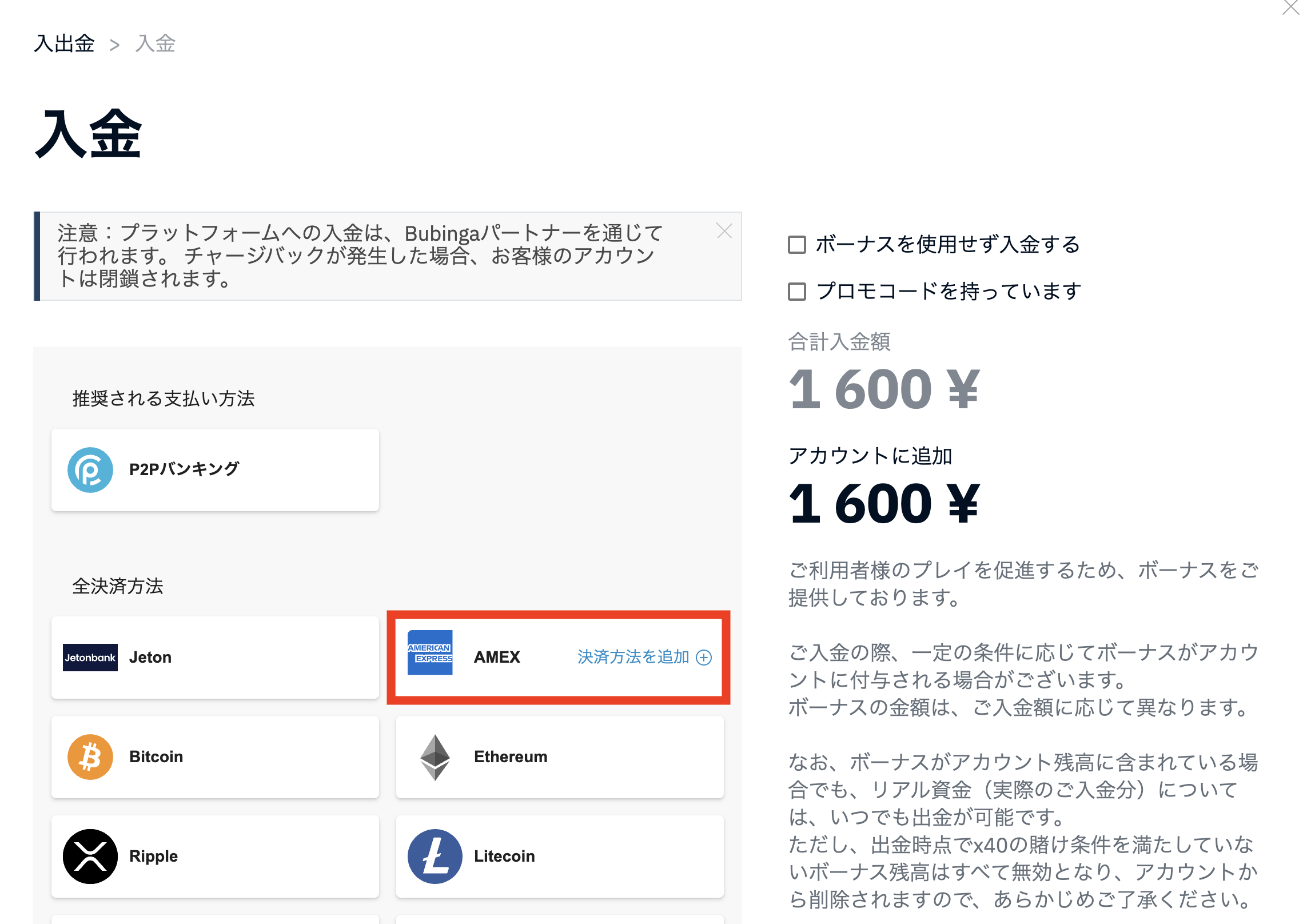This screenshot has height=924, width=1307.
Task: Go to 入出金 in the breadcrumb
Action: pos(64,44)
